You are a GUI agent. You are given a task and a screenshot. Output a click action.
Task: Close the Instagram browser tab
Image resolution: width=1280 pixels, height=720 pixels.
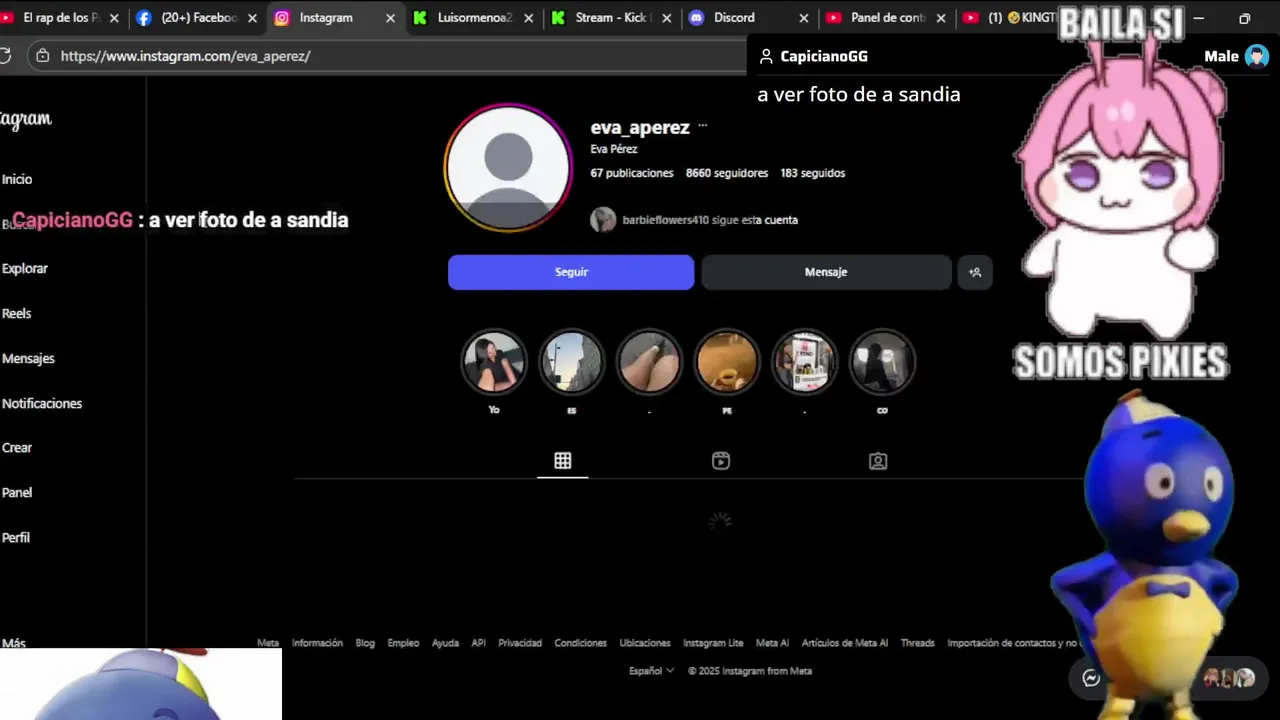point(391,18)
